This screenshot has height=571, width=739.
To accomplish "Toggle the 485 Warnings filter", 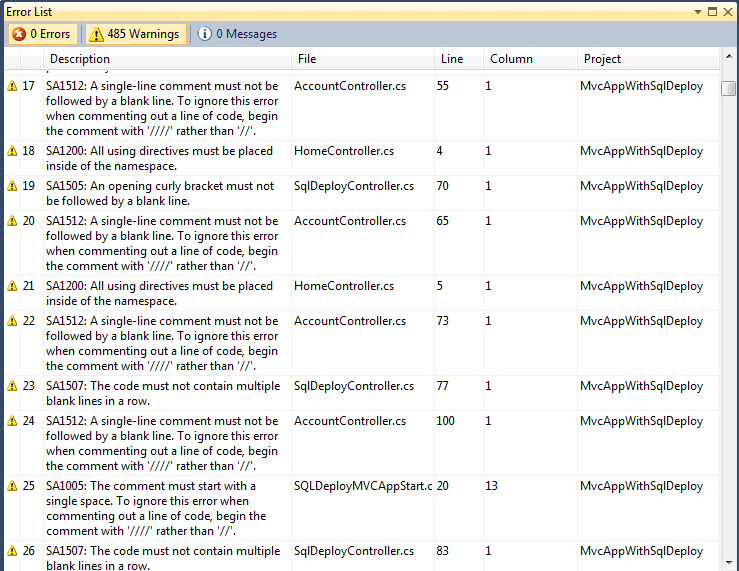I will tap(135, 34).
